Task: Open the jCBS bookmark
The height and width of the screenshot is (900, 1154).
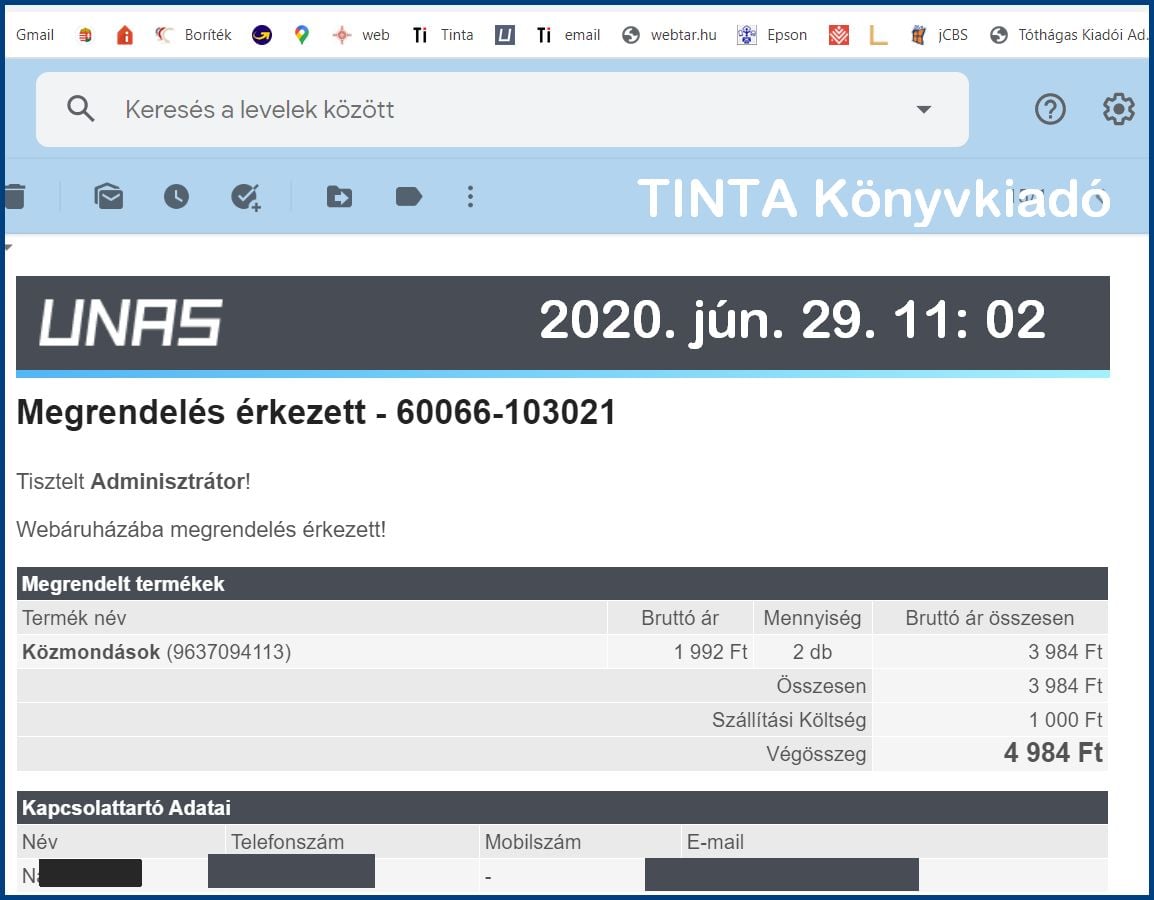Action: 939,35
